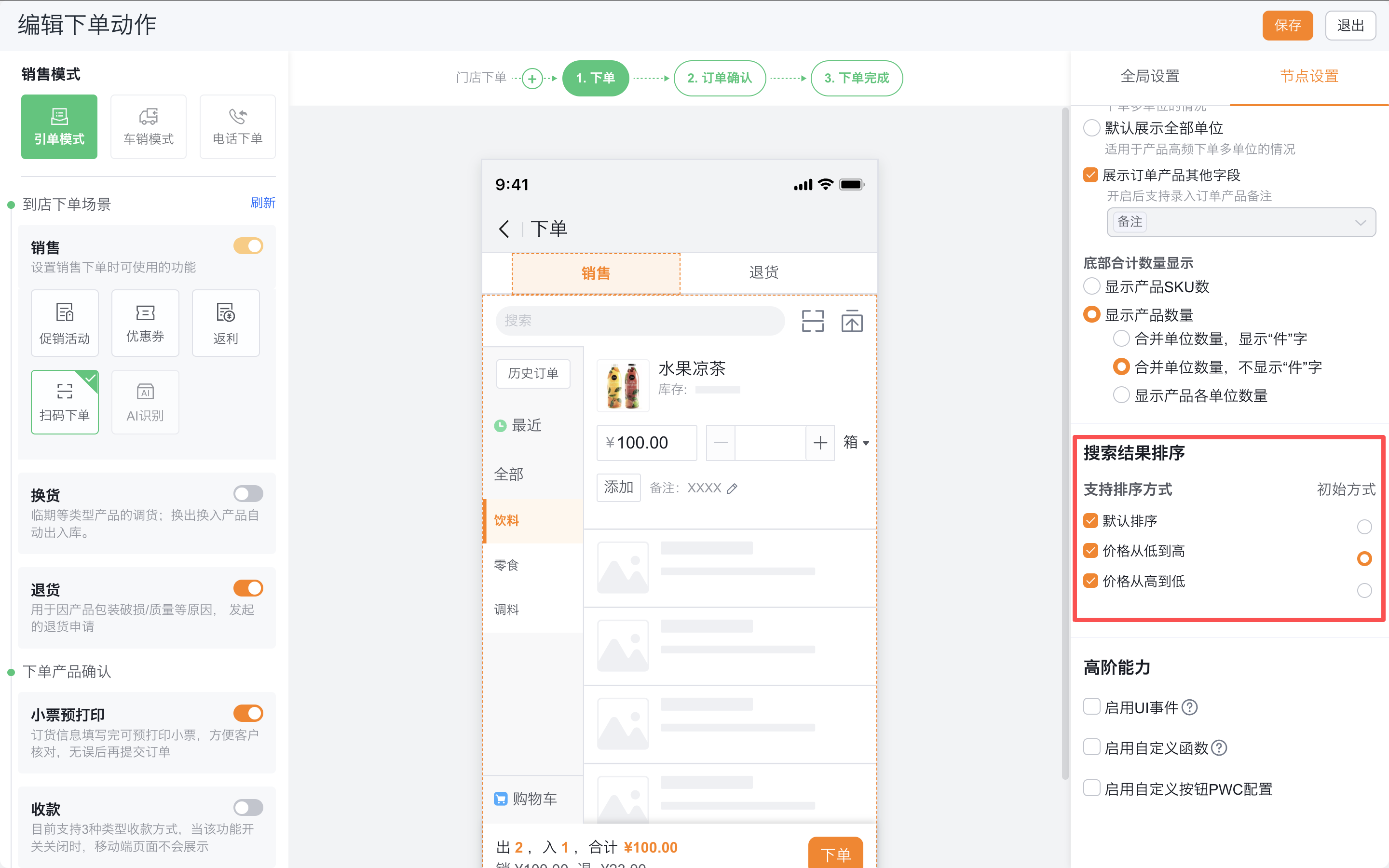The width and height of the screenshot is (1389, 868).
Task: Open the 促销活动 feature
Action: (64, 323)
